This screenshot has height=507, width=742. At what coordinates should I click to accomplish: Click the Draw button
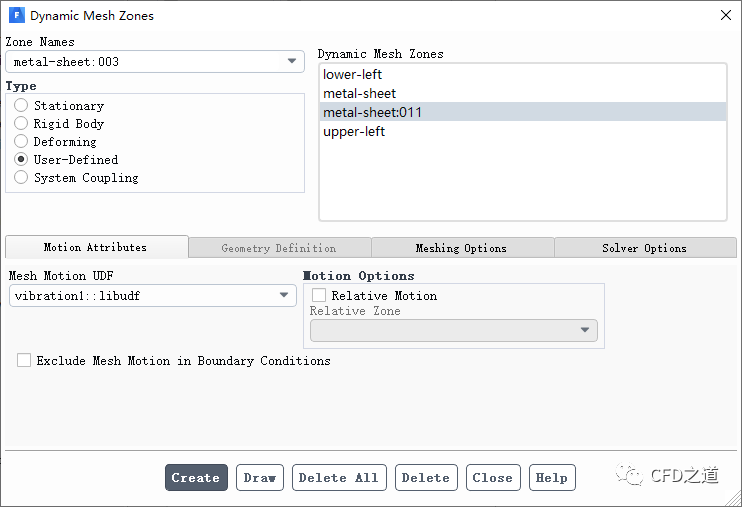click(x=259, y=478)
